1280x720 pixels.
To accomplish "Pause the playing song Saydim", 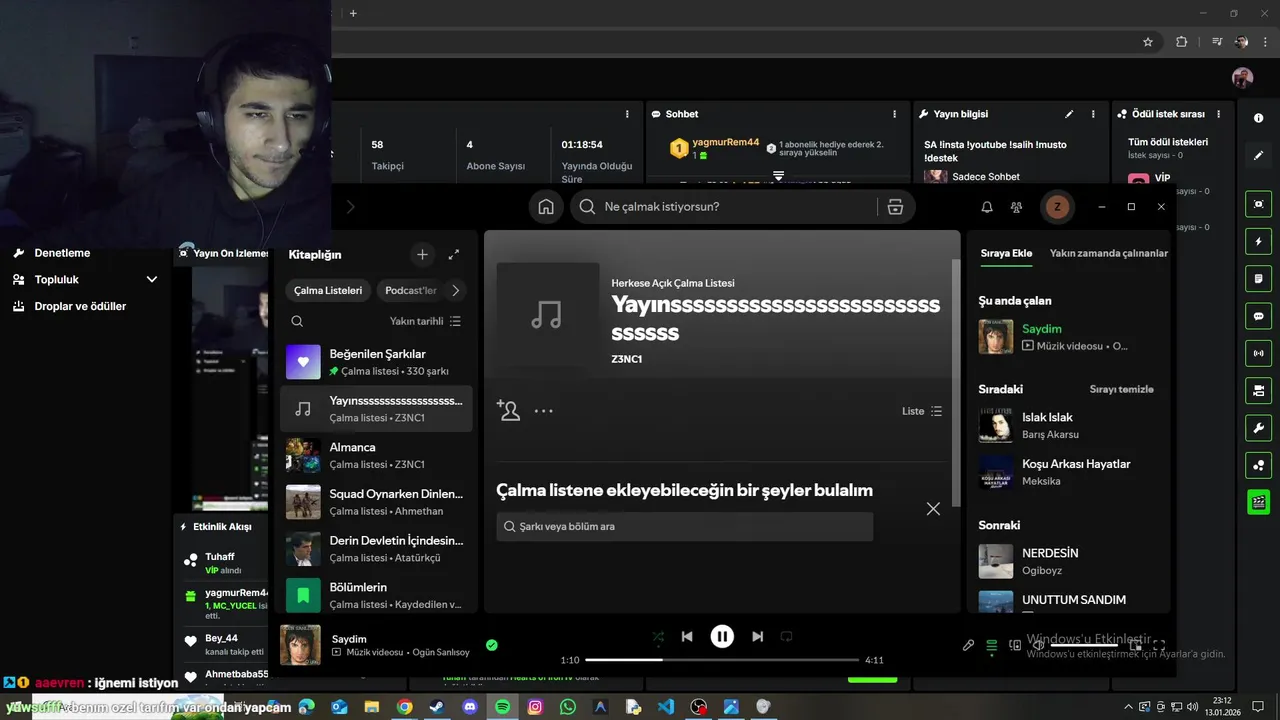I will [x=722, y=636].
